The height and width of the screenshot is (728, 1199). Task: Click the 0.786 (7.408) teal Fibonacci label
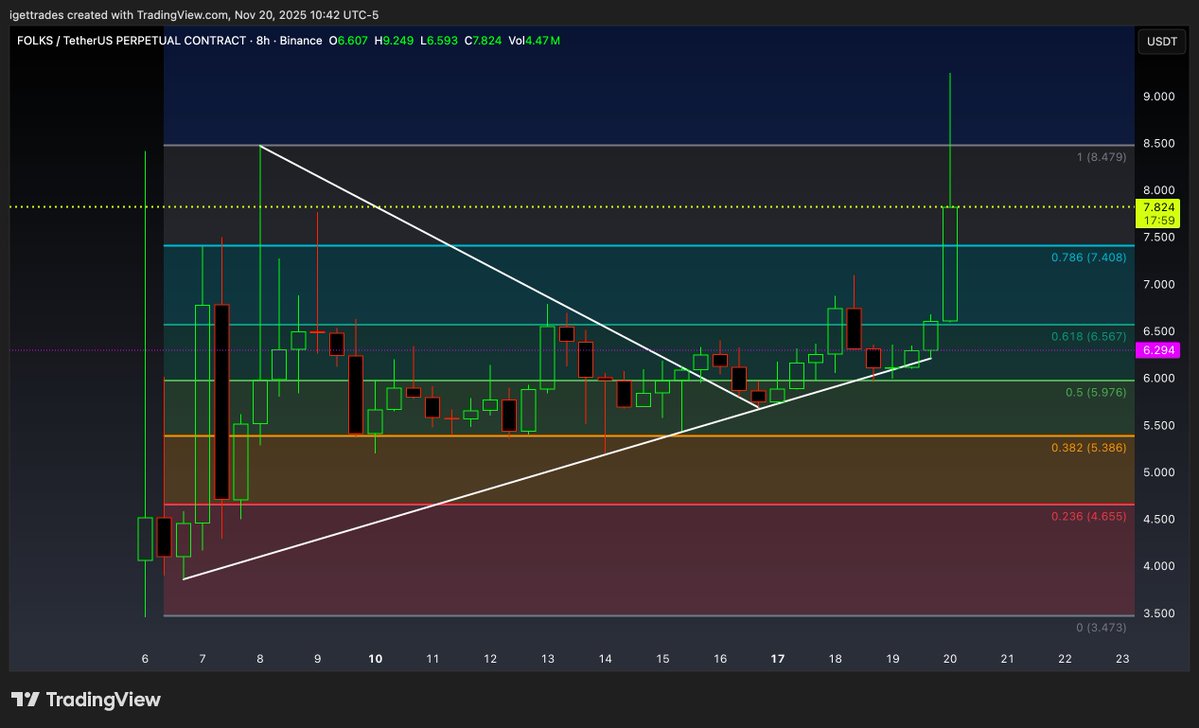click(1087, 257)
